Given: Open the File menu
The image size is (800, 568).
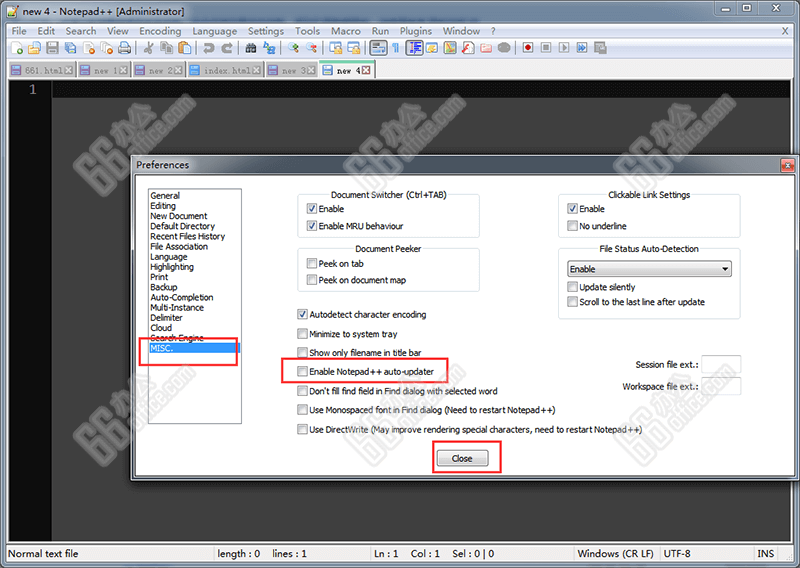Looking at the screenshot, I should tap(19, 31).
